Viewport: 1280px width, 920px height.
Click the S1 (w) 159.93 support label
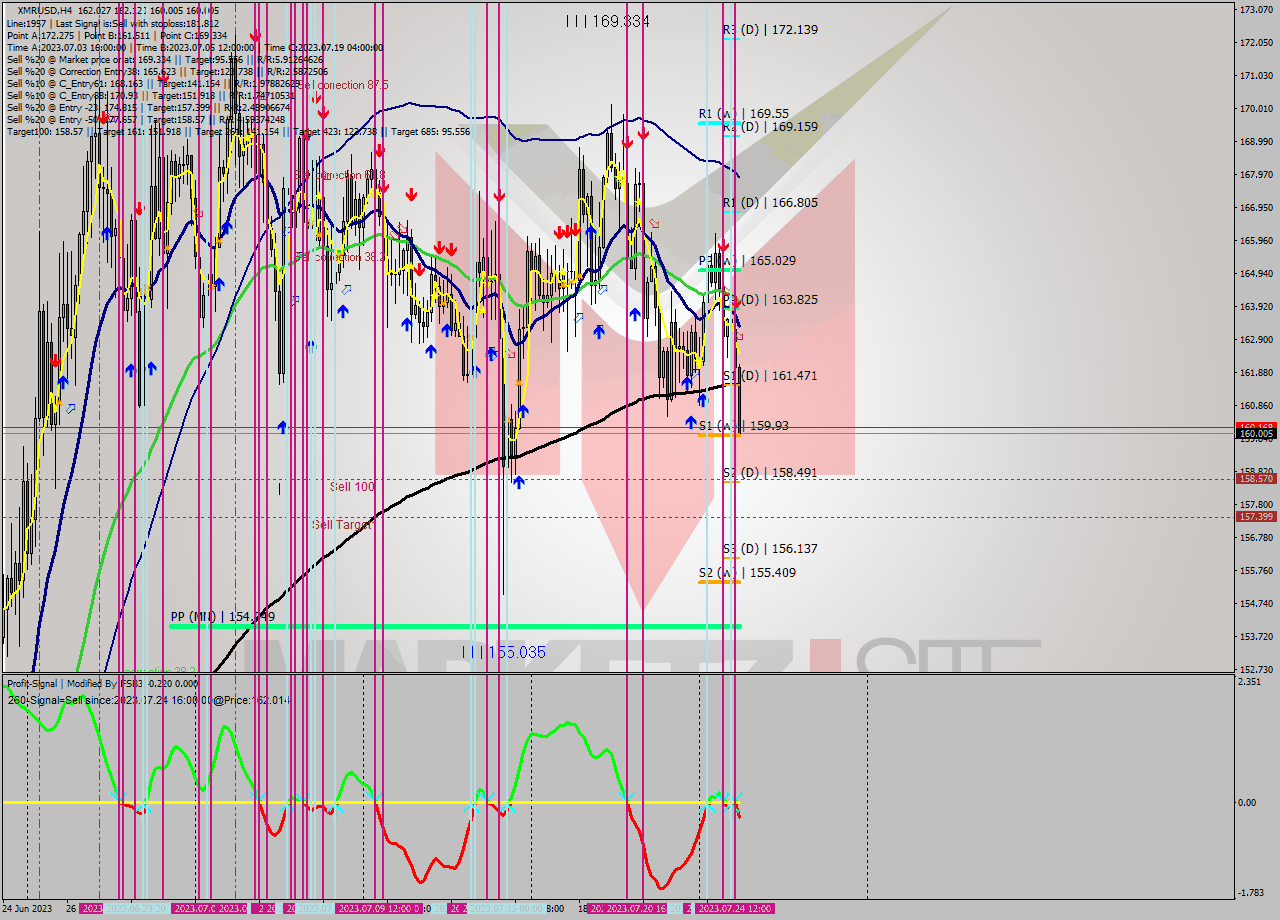(x=744, y=426)
